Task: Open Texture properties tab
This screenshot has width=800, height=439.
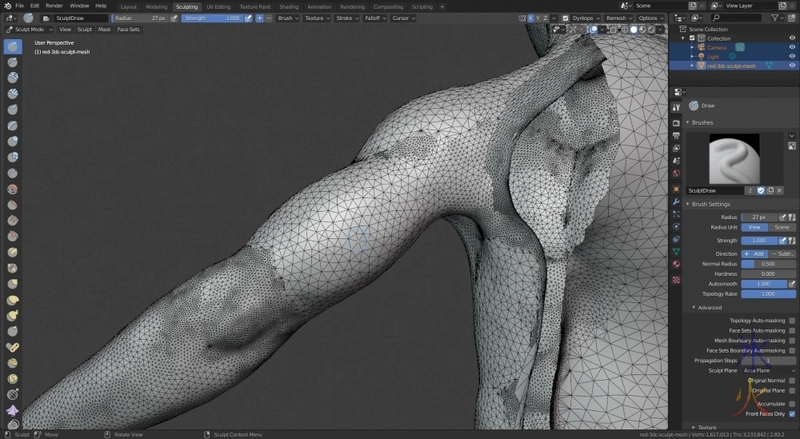Action: pyautogui.click(x=676, y=280)
